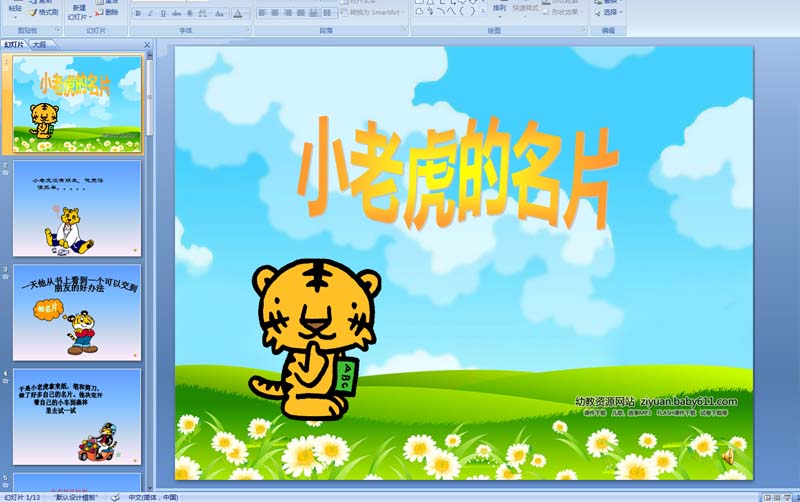Start slide show from status bar icon
This screenshot has width=800, height=502.
[789, 497]
